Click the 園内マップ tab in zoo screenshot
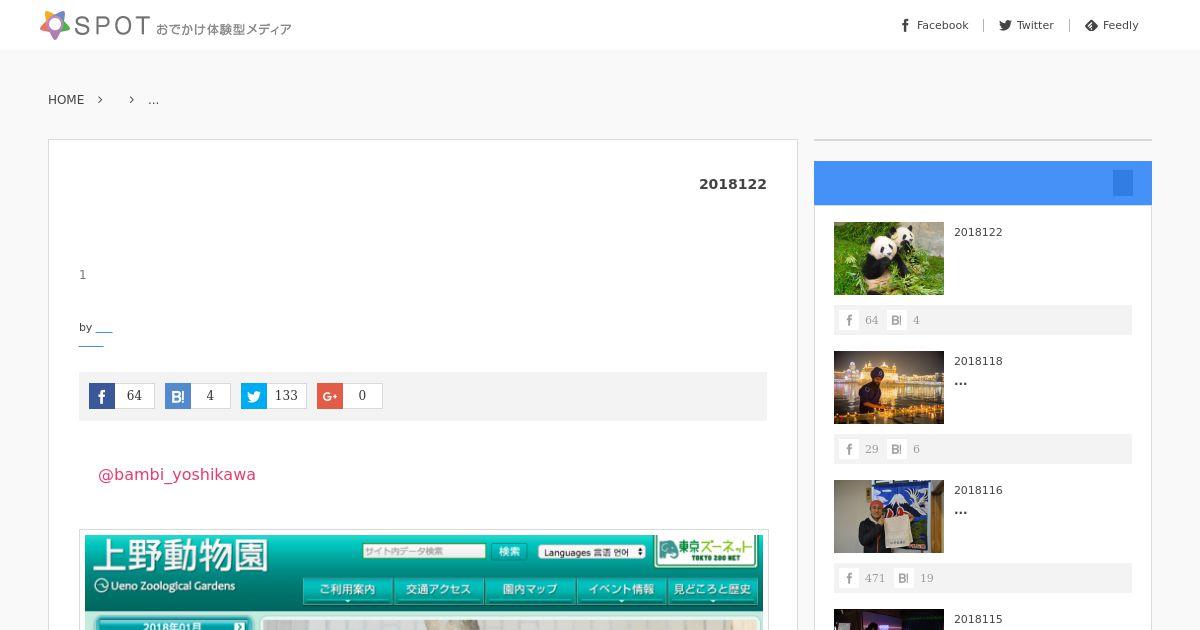The image size is (1200, 630). tap(529, 590)
